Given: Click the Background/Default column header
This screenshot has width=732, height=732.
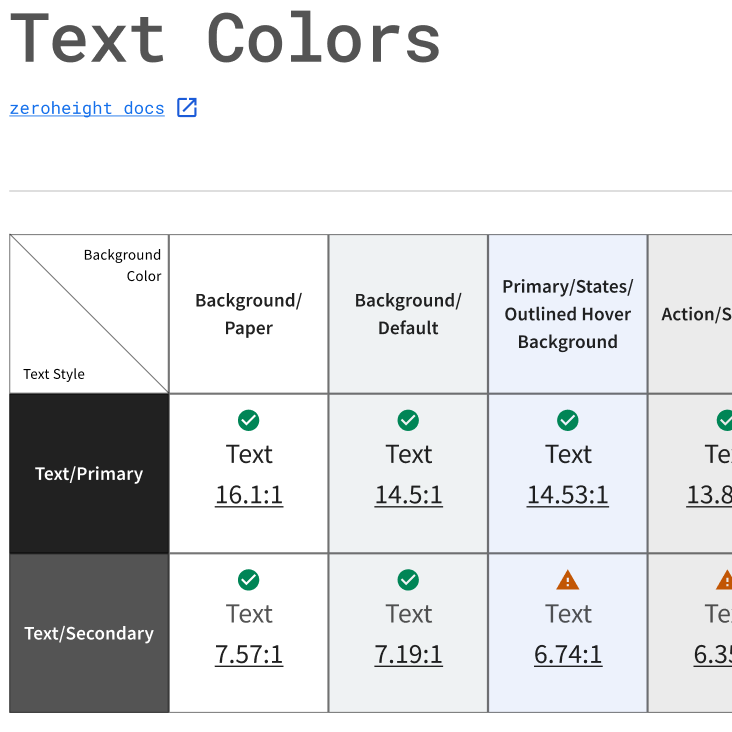Looking at the screenshot, I should 408,314.
